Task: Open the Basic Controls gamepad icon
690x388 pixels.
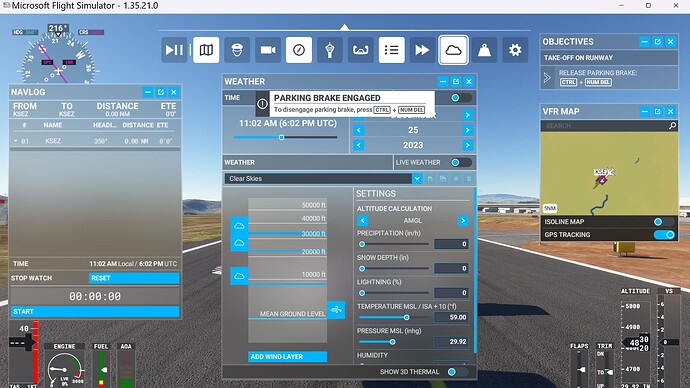Action: click(x=360, y=50)
